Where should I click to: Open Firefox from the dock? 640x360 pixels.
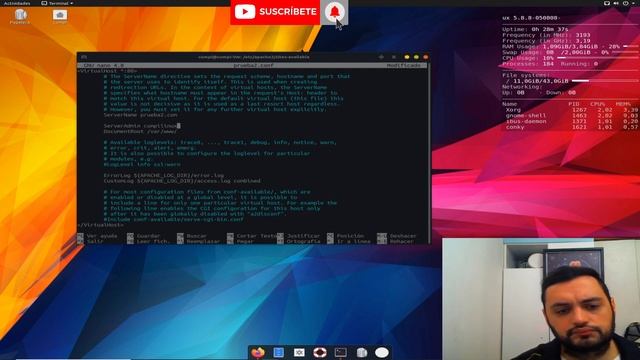pos(258,352)
